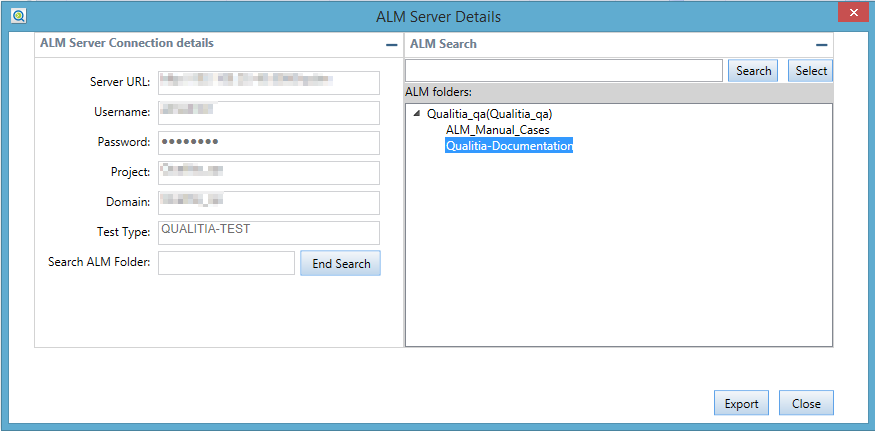The height and width of the screenshot is (431, 875).
Task: Click the Select button
Action: pyautogui.click(x=810, y=71)
